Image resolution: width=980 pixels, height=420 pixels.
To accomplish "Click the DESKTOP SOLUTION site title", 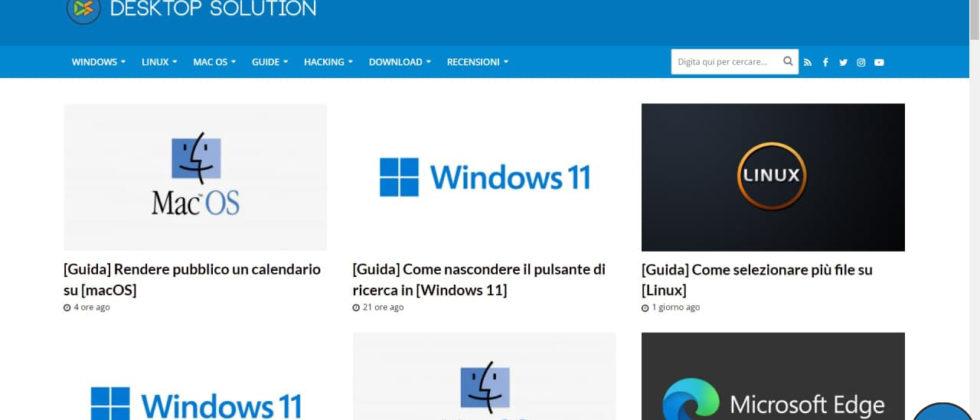I will pyautogui.click(x=213, y=9).
